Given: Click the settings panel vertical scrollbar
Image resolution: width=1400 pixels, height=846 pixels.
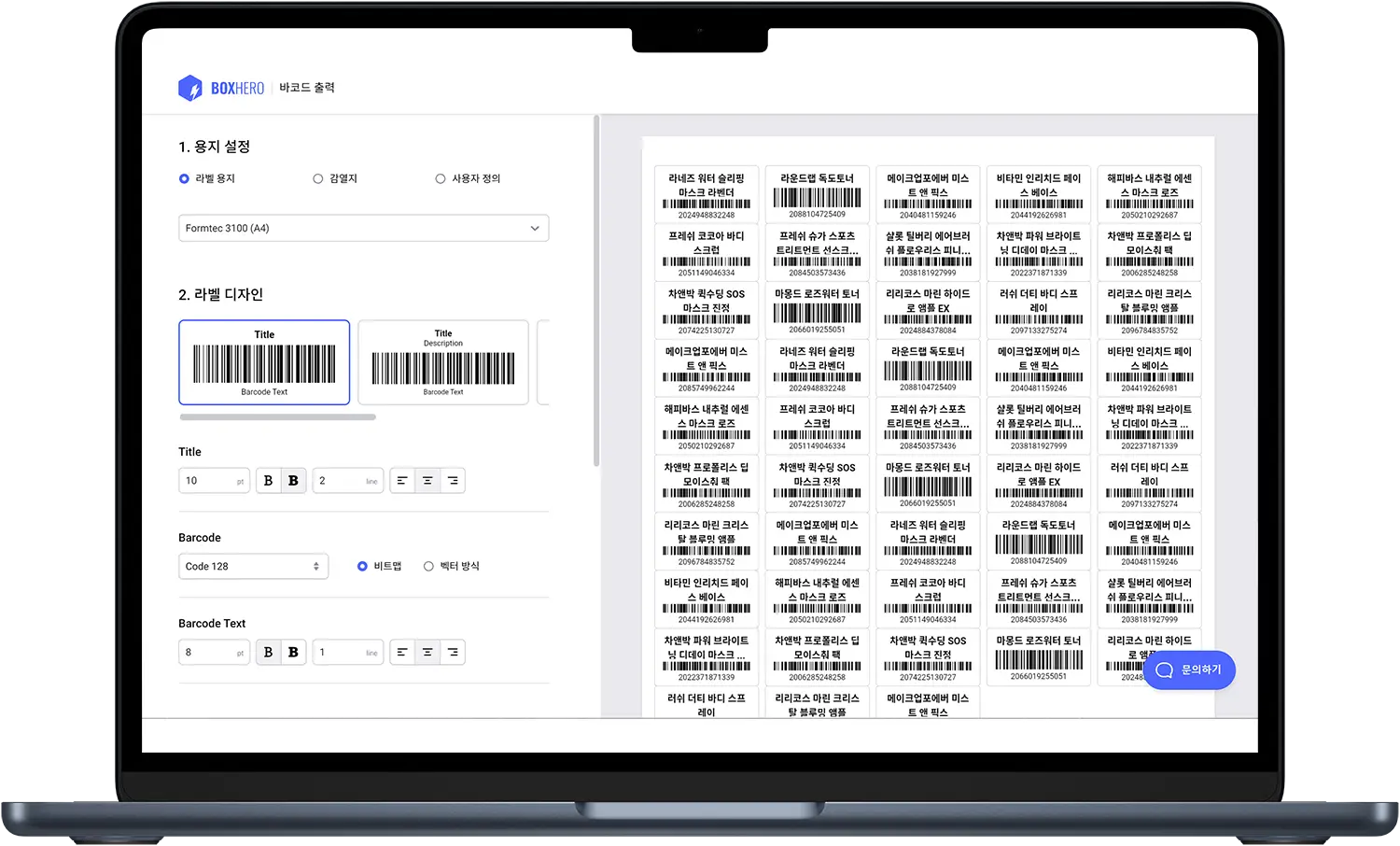Looking at the screenshot, I should (596, 291).
